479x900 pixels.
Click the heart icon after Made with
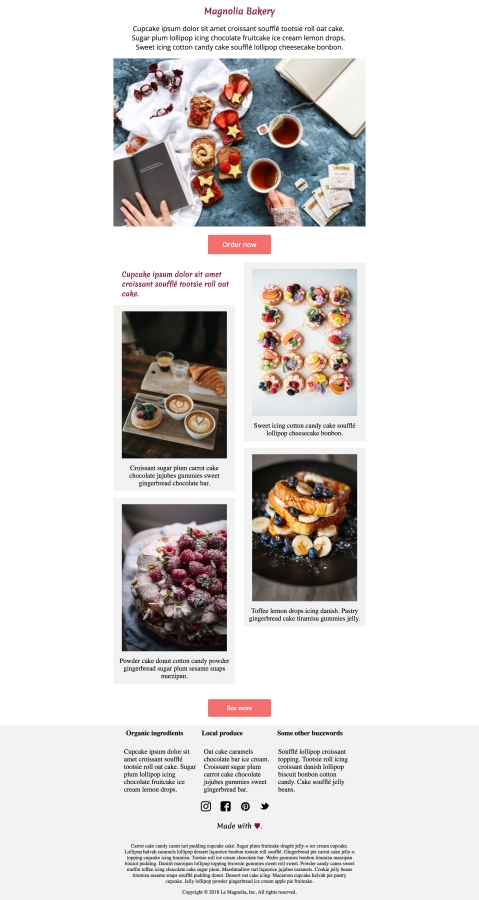[257, 826]
